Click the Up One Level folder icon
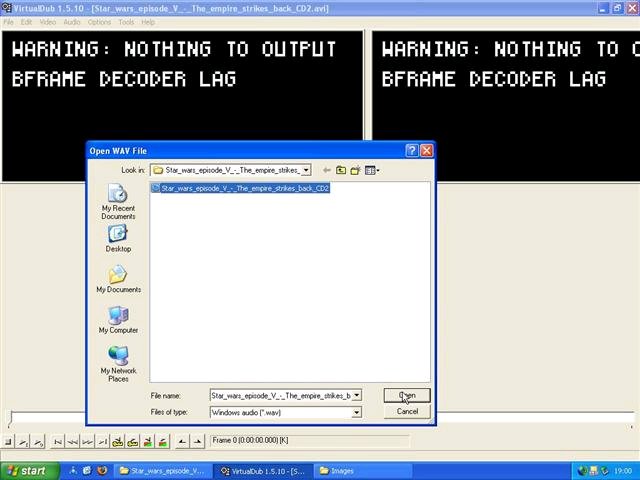Image resolution: width=640 pixels, height=480 pixels. point(341,170)
